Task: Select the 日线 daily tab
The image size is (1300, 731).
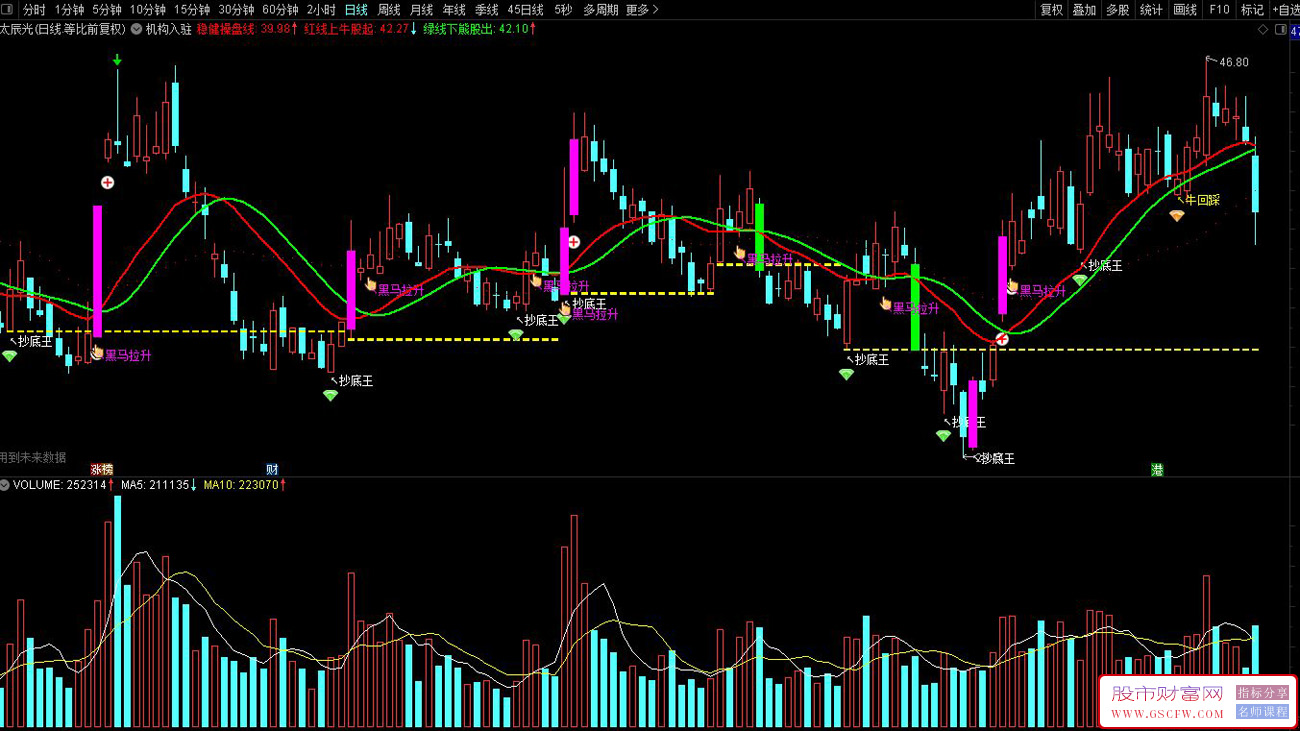Action: pyautogui.click(x=356, y=10)
